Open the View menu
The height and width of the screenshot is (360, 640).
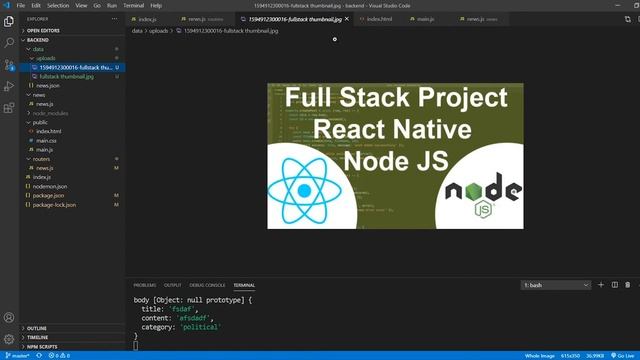pyautogui.click(x=81, y=5)
